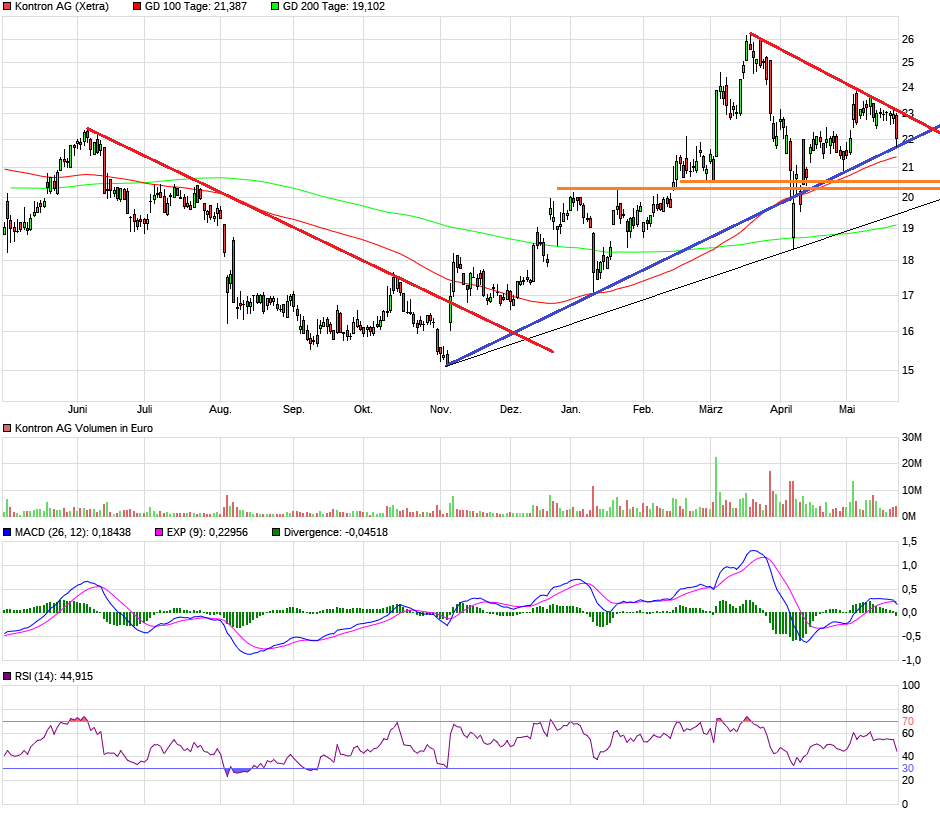Click the magenta EXP legend square
The height and width of the screenshot is (814, 940).
(159, 532)
